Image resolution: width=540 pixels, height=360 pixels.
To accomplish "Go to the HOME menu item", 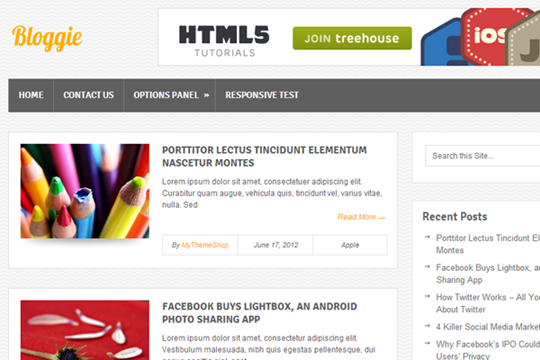I will [31, 95].
